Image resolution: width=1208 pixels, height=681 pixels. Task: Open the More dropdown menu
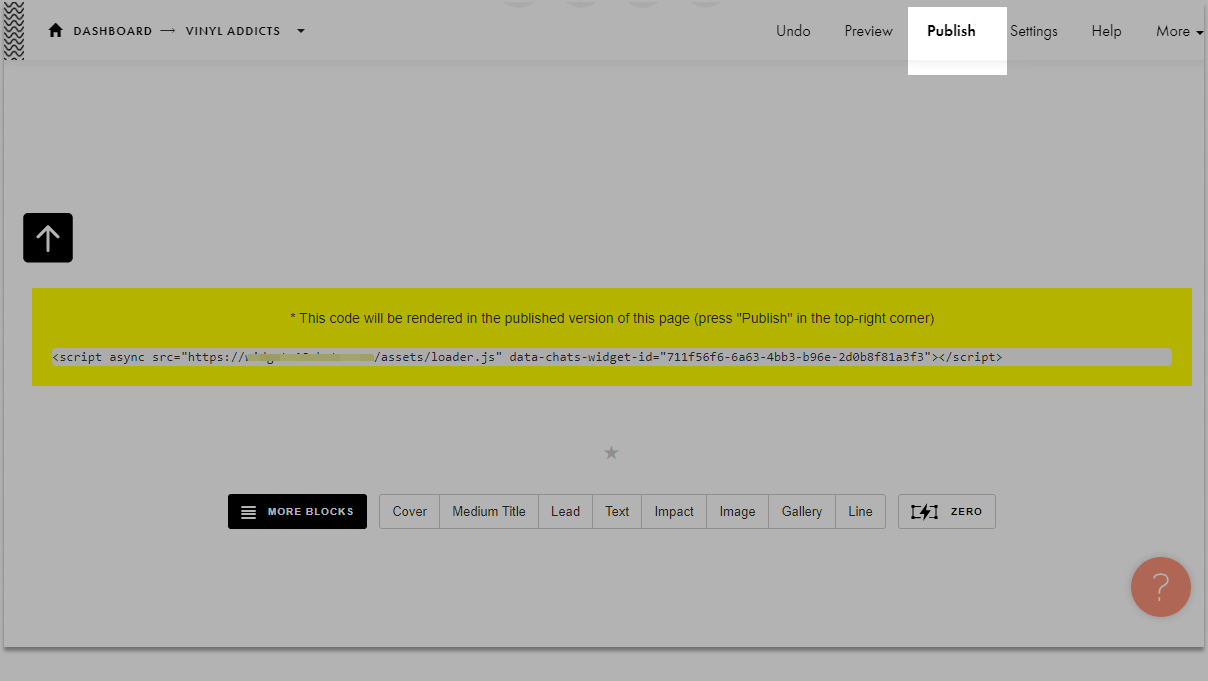point(1178,31)
